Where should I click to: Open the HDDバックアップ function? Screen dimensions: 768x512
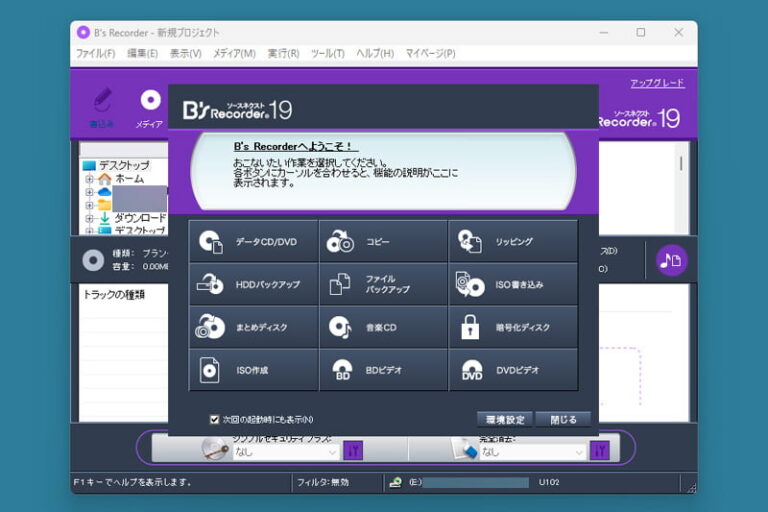point(253,284)
